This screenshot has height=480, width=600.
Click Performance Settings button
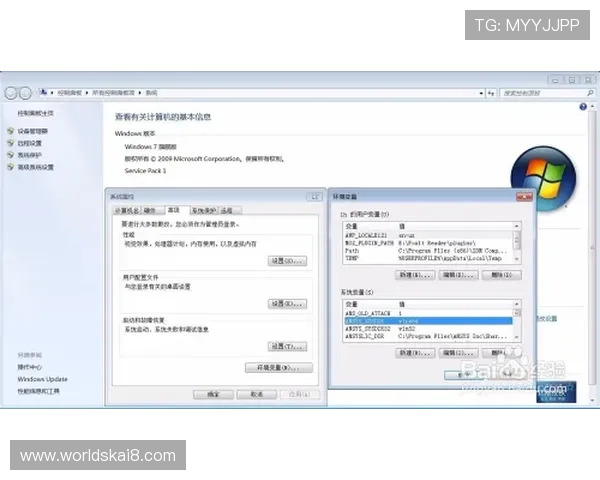[x=286, y=260]
